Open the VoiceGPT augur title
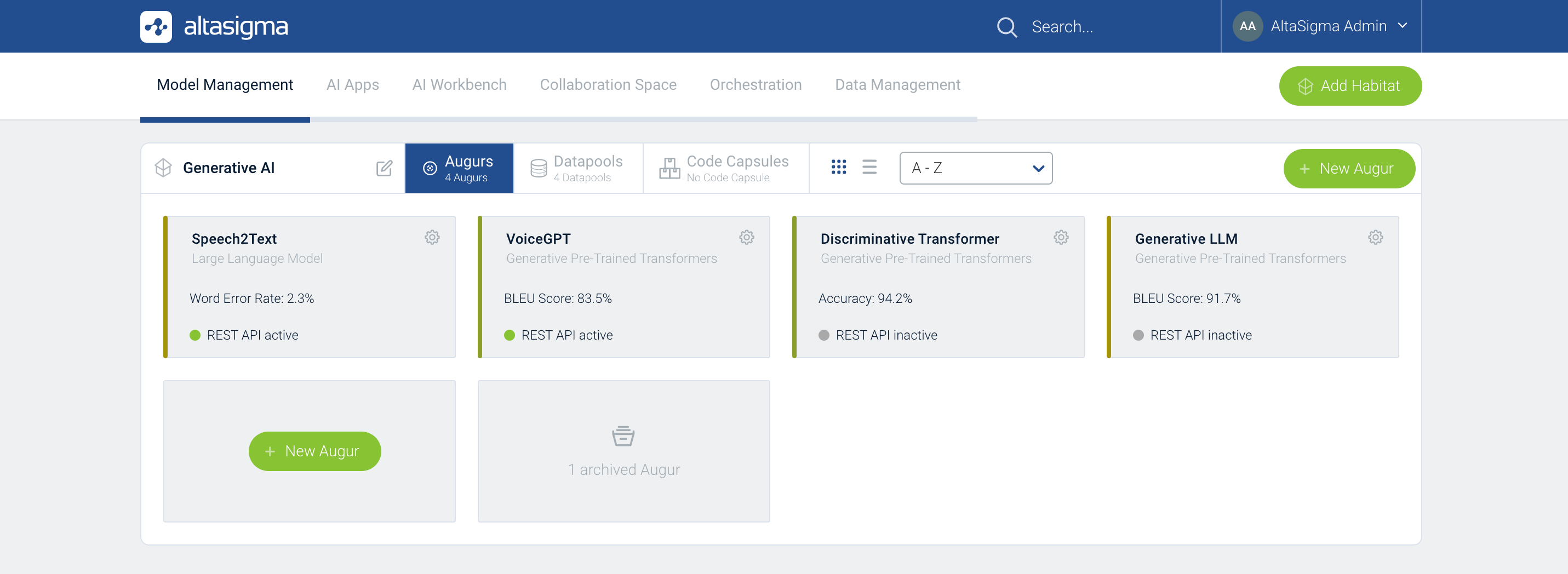The image size is (1568, 574). 538,239
